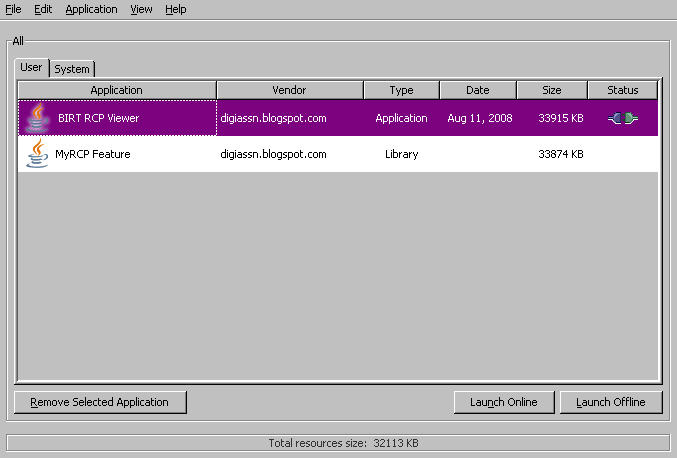The width and height of the screenshot is (677, 458).
Task: Sort by the Date column header
Action: tap(478, 90)
